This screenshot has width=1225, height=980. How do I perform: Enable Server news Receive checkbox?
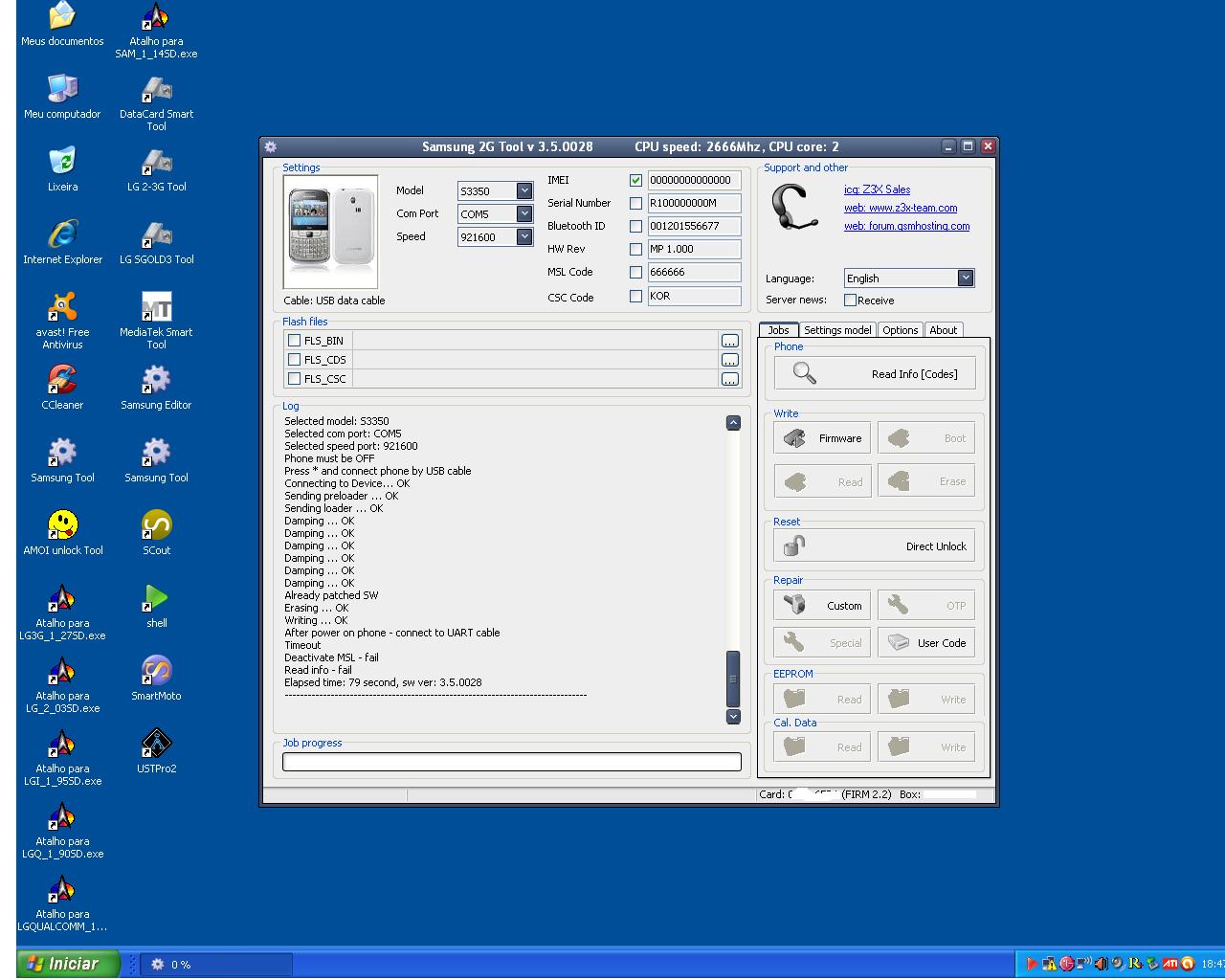coord(850,300)
